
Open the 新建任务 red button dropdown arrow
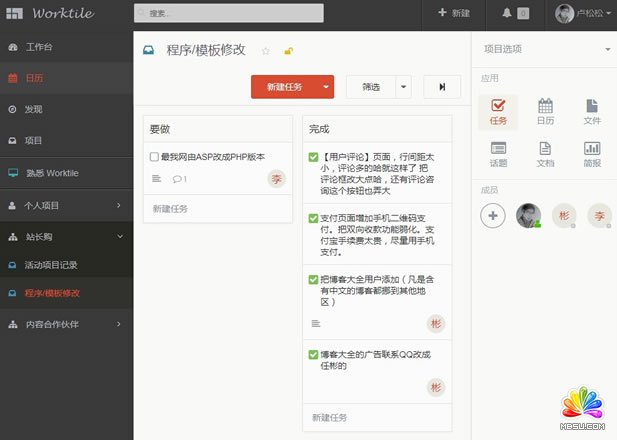[327, 87]
